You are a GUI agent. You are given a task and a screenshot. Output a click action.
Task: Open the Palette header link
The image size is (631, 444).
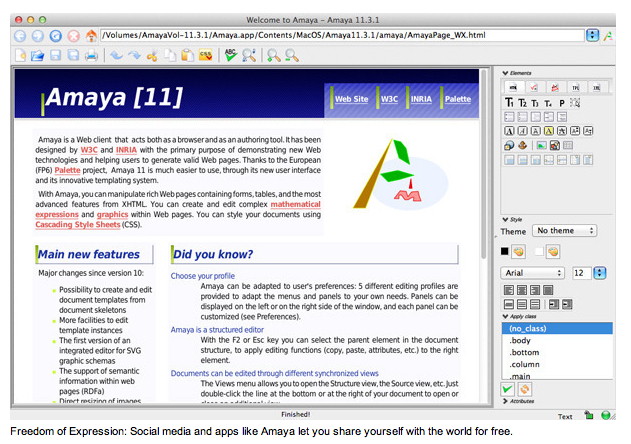pyautogui.click(x=458, y=99)
